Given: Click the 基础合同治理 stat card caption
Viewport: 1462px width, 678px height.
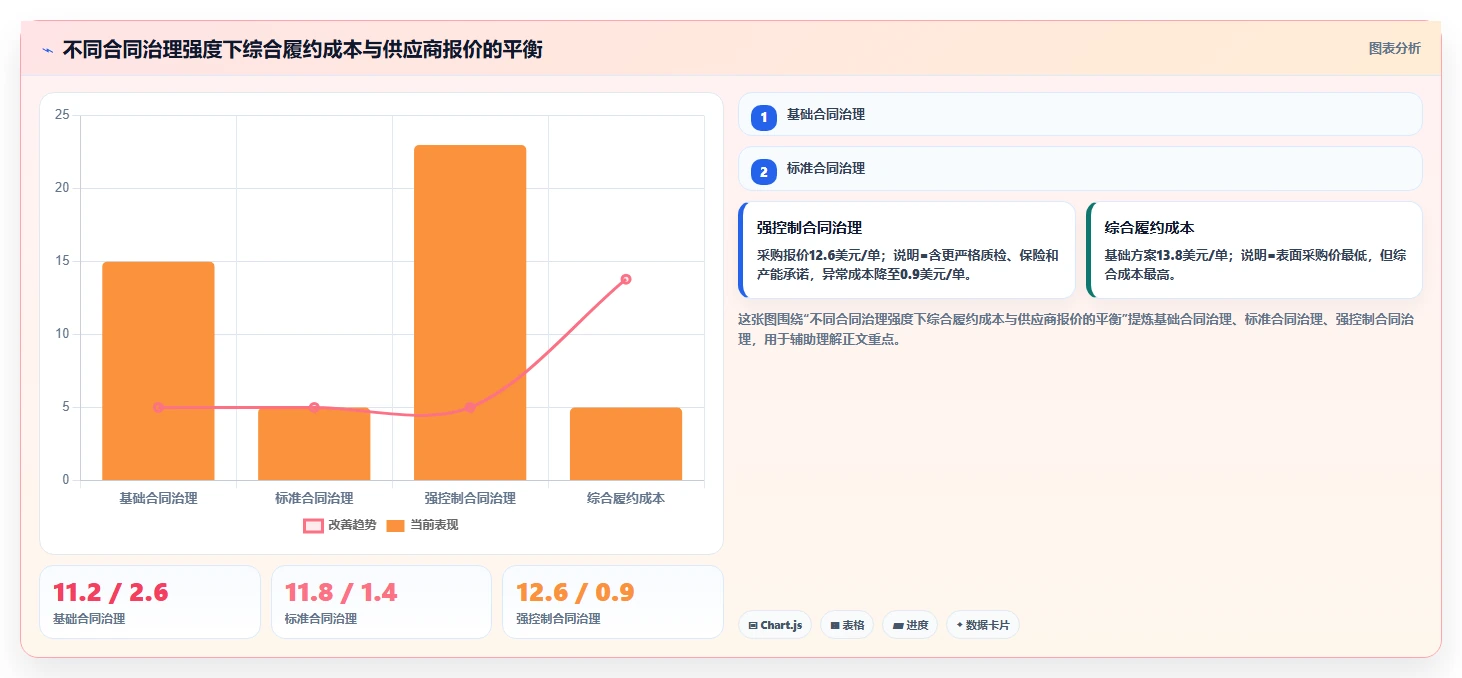Looking at the screenshot, I should pos(89,619).
